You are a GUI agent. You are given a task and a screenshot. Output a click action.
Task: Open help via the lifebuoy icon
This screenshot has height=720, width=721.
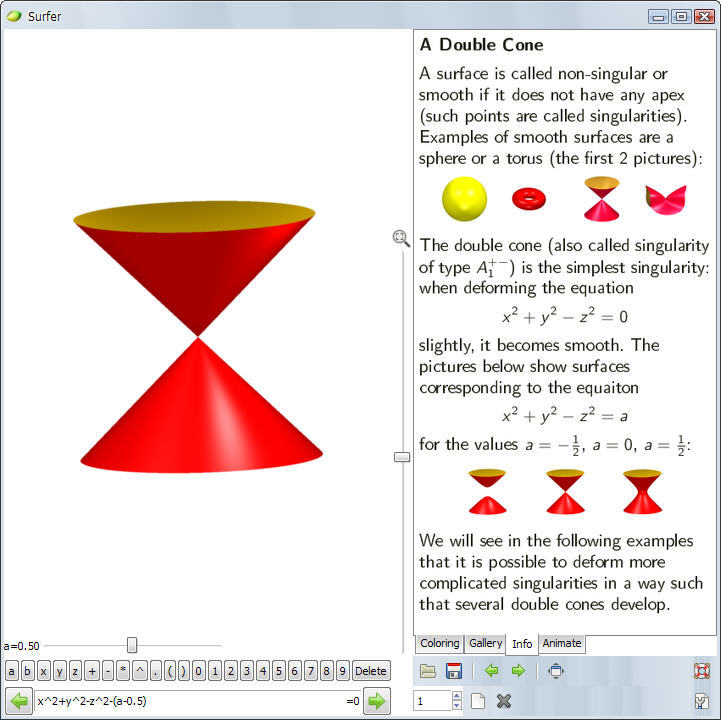point(702,671)
